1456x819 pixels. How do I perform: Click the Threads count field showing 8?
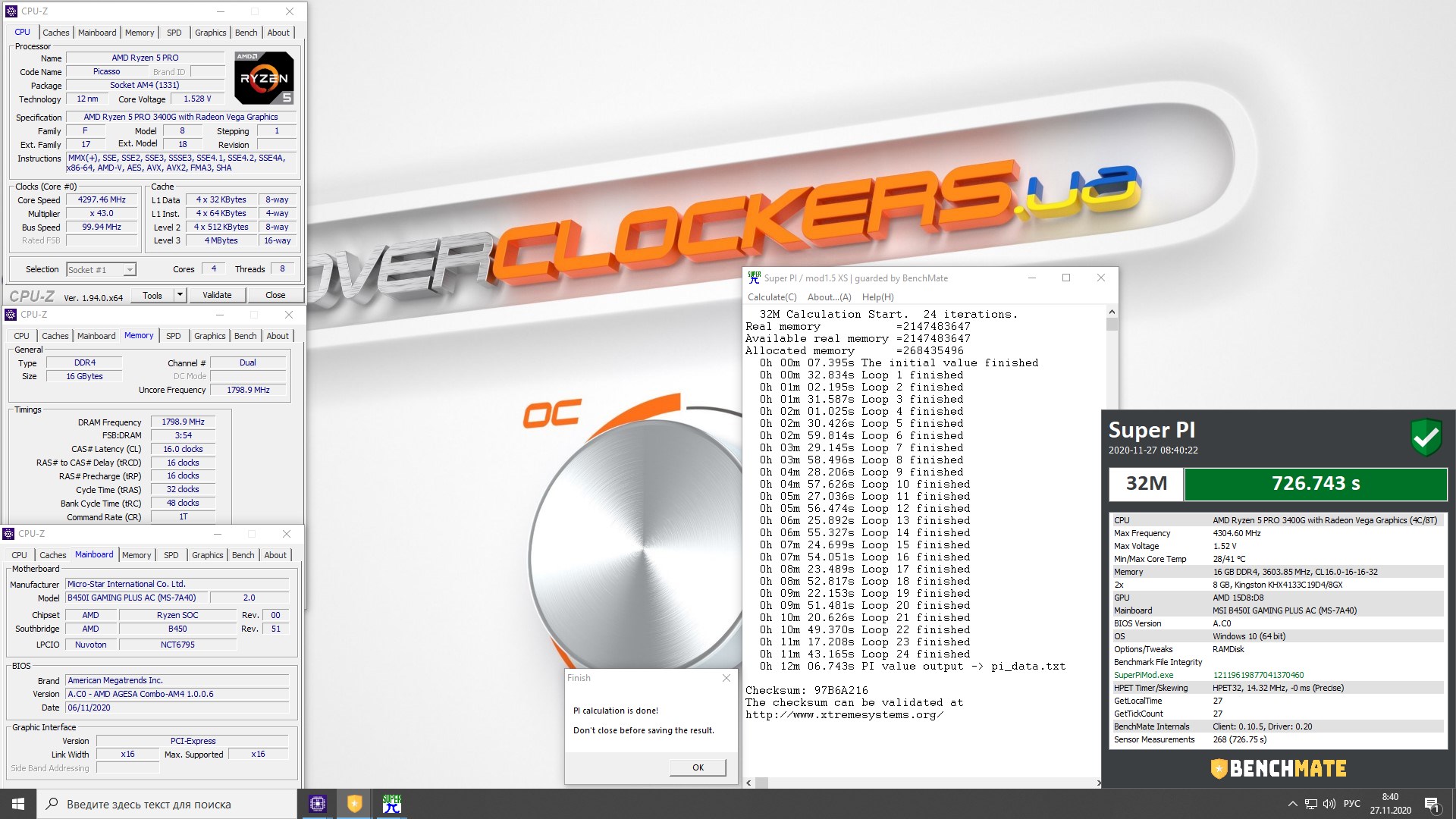tap(282, 268)
